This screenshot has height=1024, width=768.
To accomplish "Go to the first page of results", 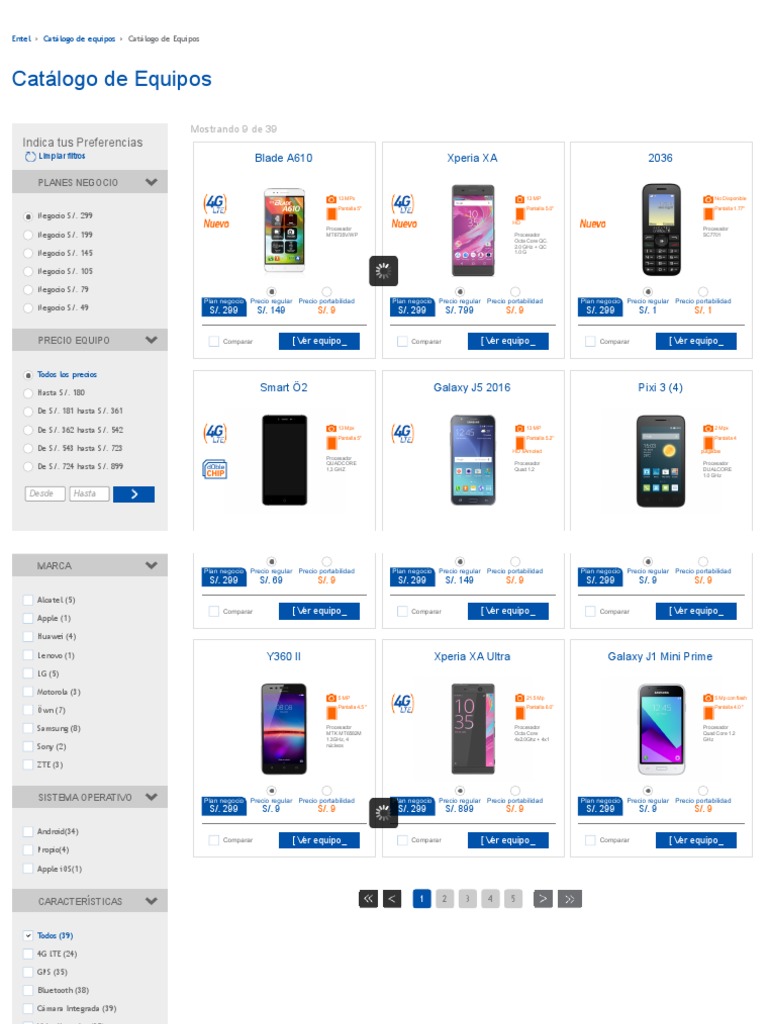I will [368, 899].
